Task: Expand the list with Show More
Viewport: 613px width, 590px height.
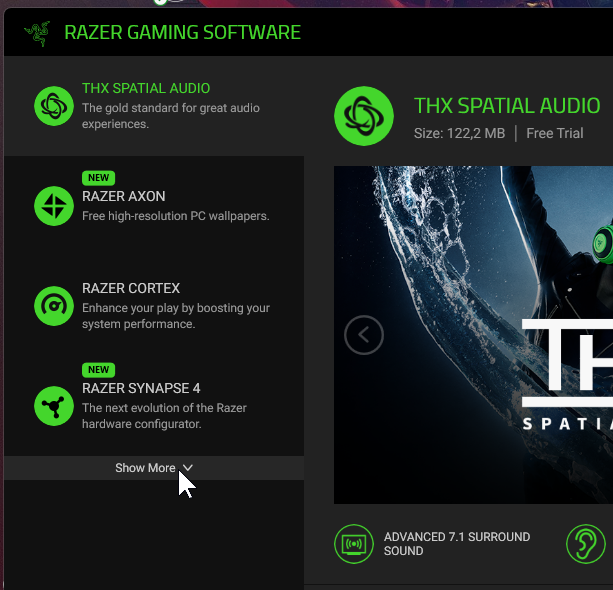Action: tap(154, 468)
